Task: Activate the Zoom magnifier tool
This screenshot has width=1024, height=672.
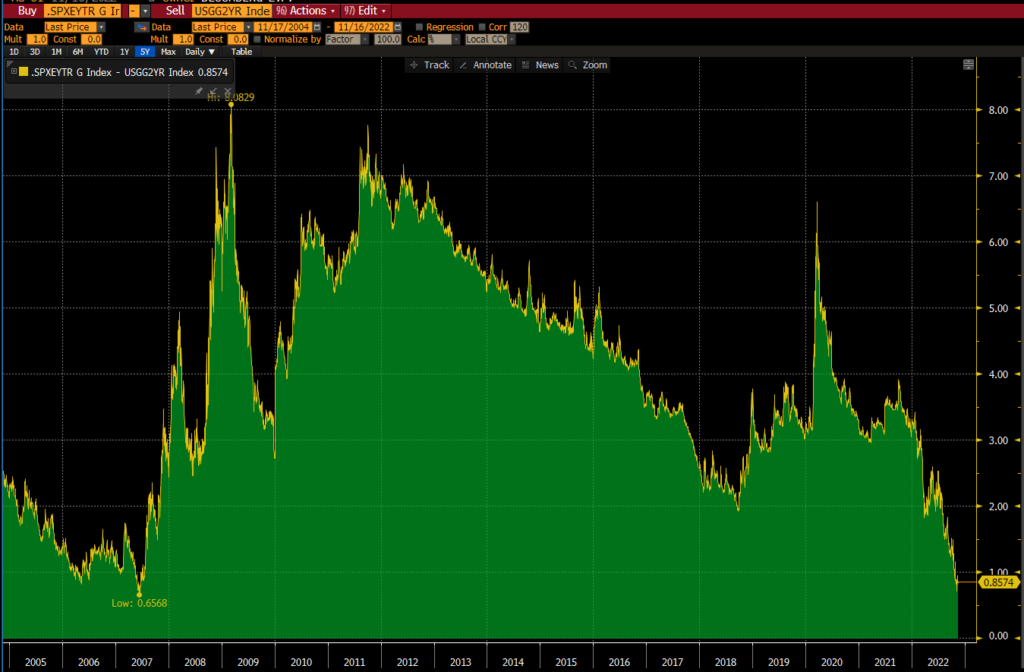Action: point(588,65)
